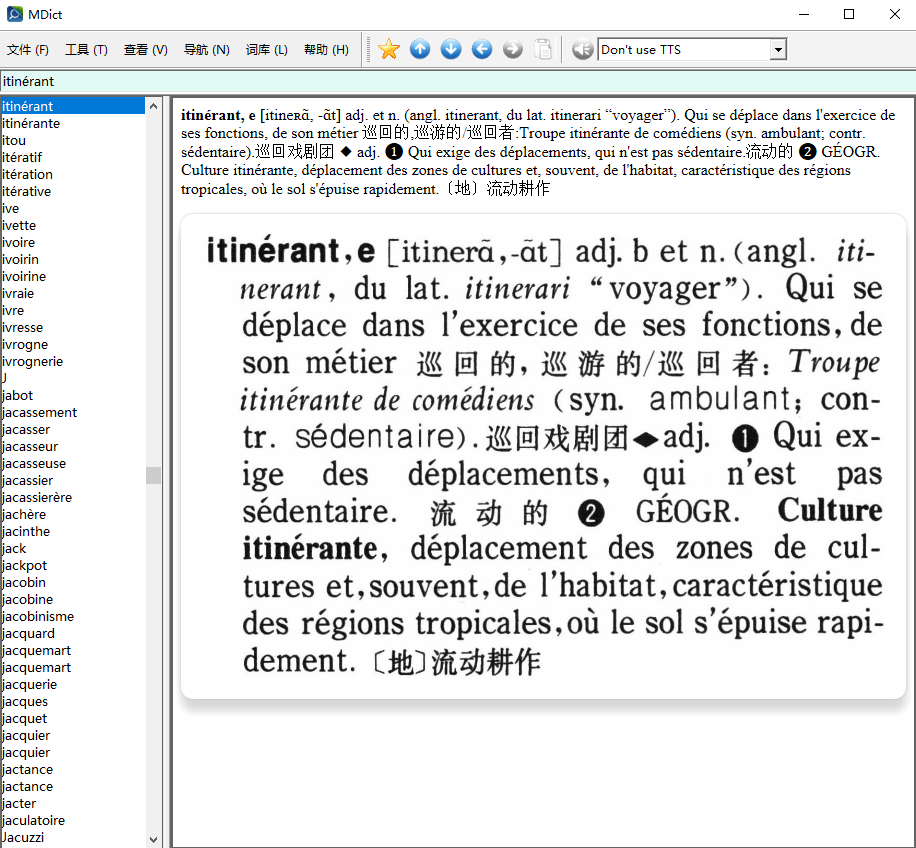Open the 文件 (F) menu

(x=28, y=50)
